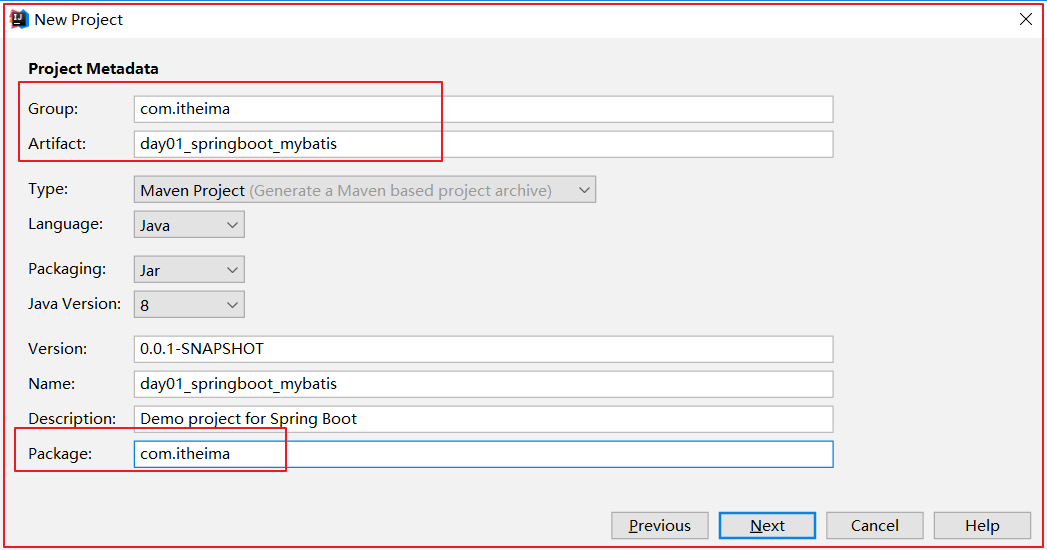The width and height of the screenshot is (1047, 550).
Task: Focus the Package input field
Action: pyautogui.click(x=483, y=454)
